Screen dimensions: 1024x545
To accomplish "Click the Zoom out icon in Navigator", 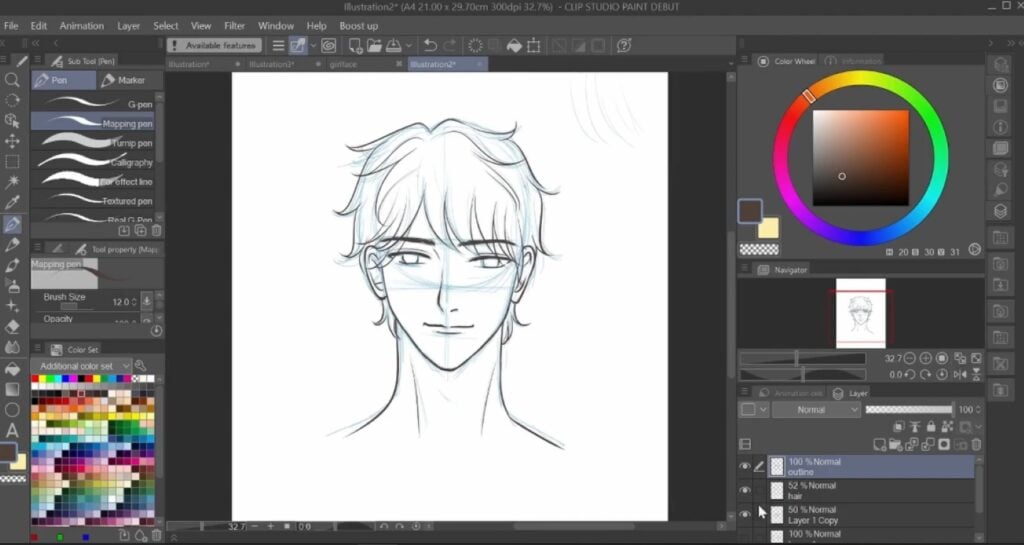I will (x=910, y=358).
